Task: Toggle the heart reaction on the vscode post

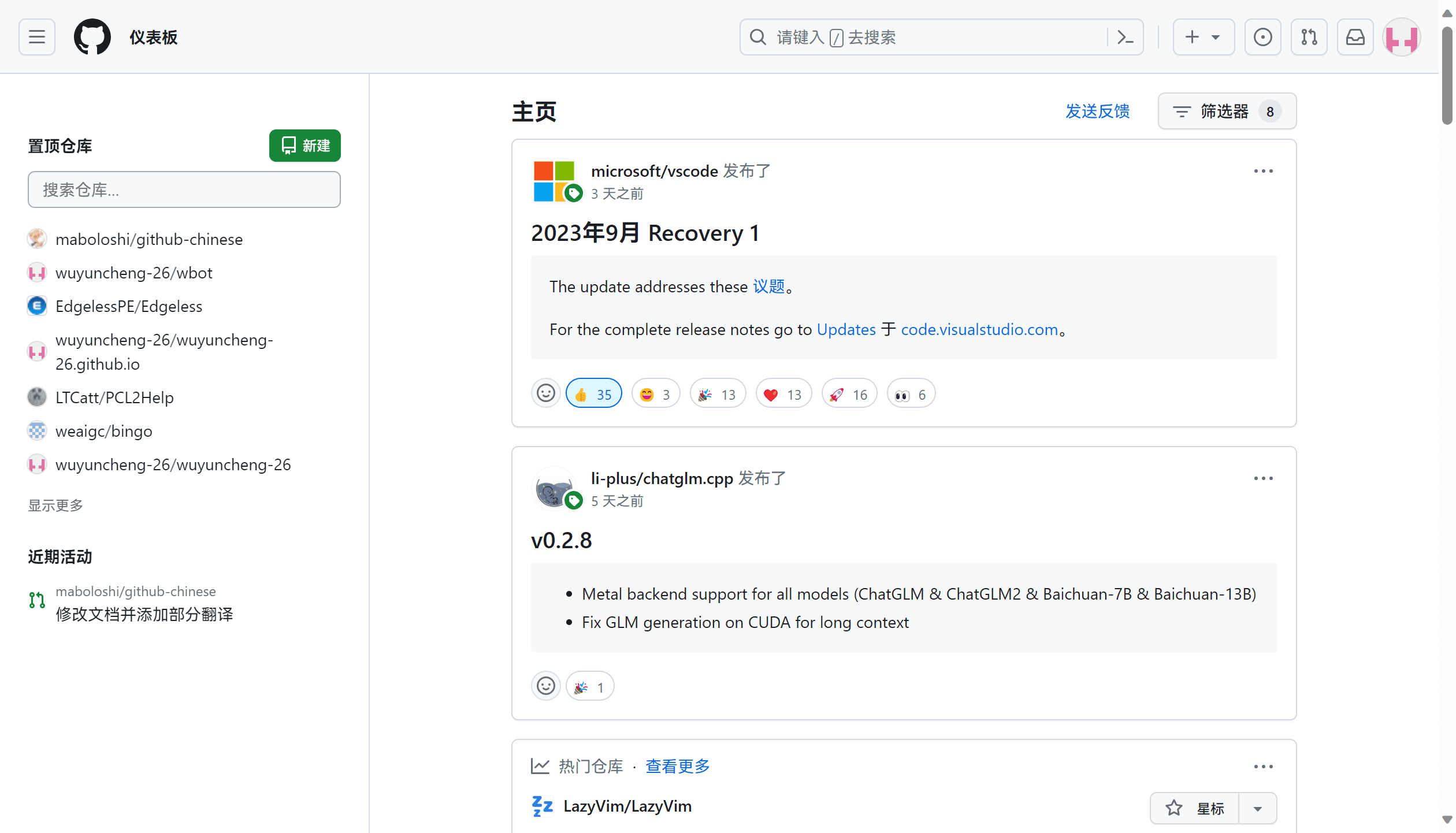Action: pyautogui.click(x=783, y=393)
